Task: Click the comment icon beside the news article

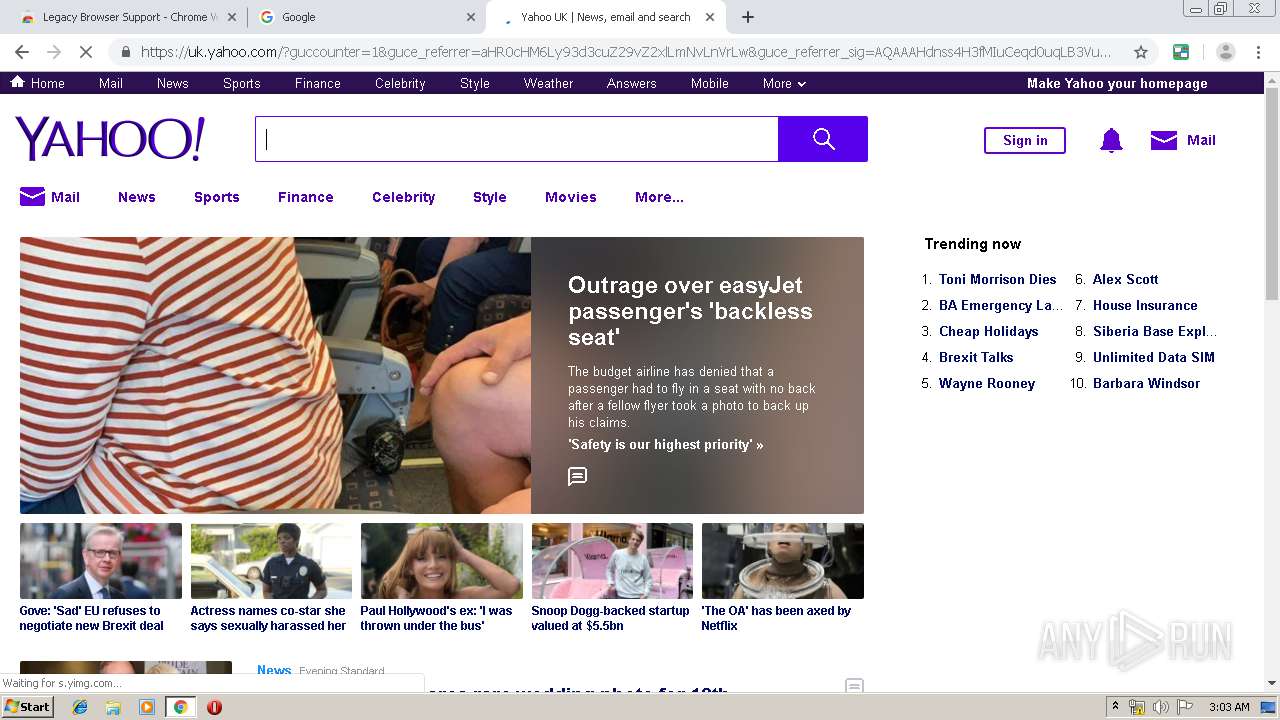Action: pyautogui.click(x=854, y=686)
